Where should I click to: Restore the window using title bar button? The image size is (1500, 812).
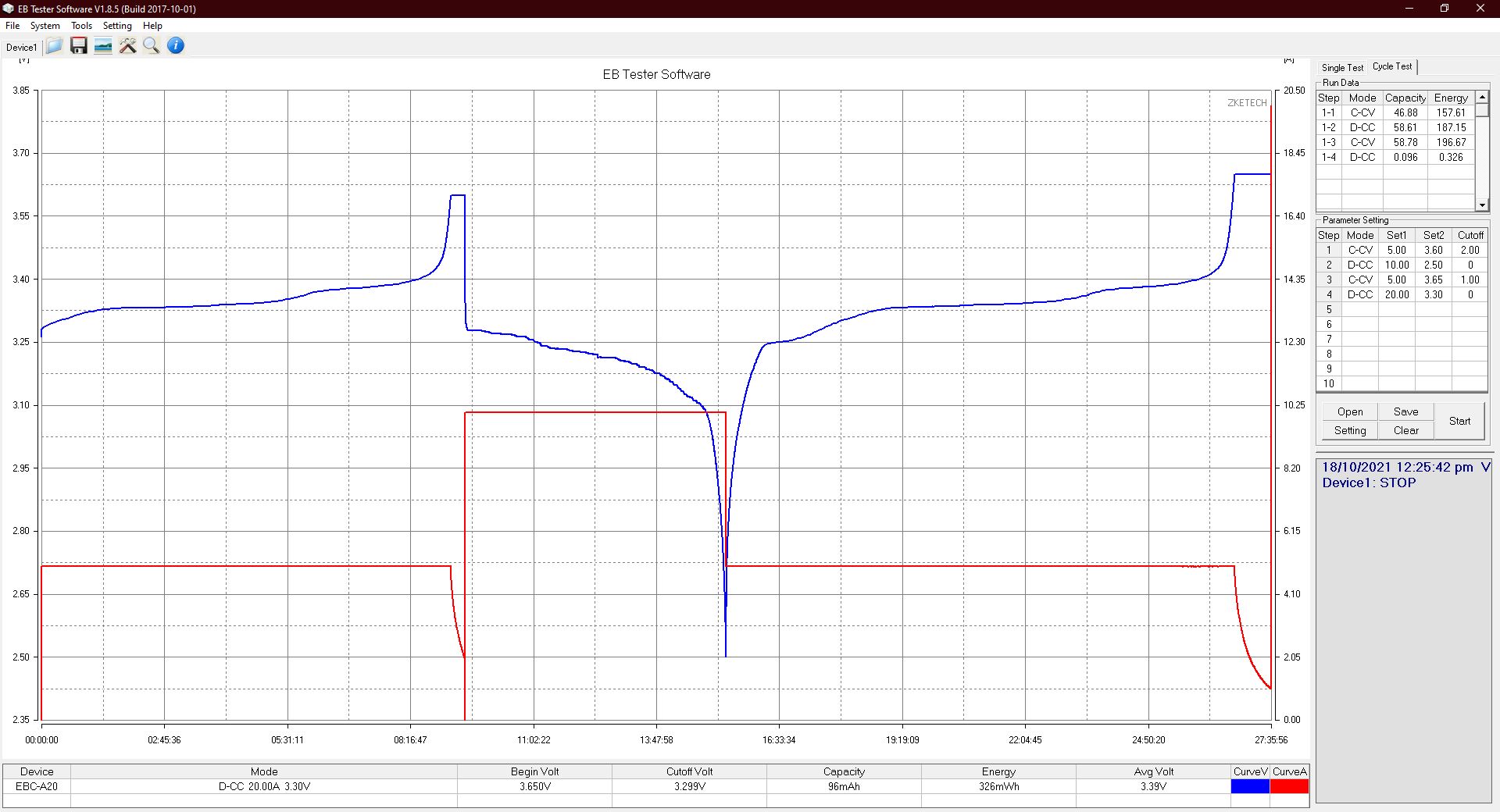coord(1444,9)
